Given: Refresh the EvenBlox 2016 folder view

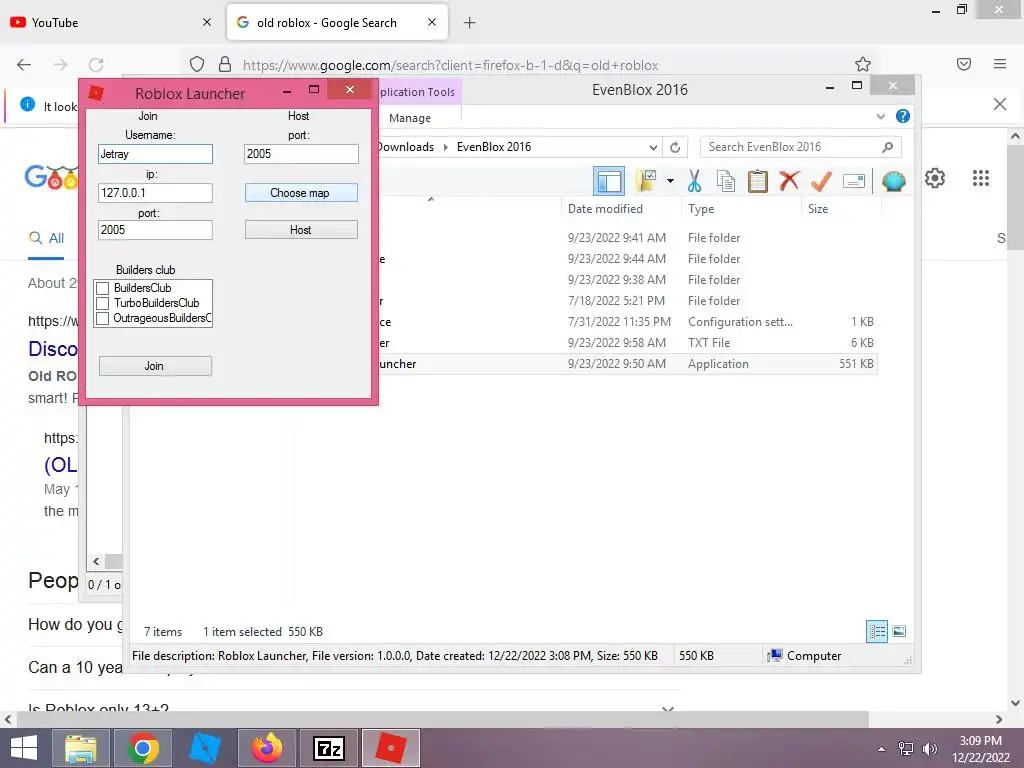Looking at the screenshot, I should (675, 147).
